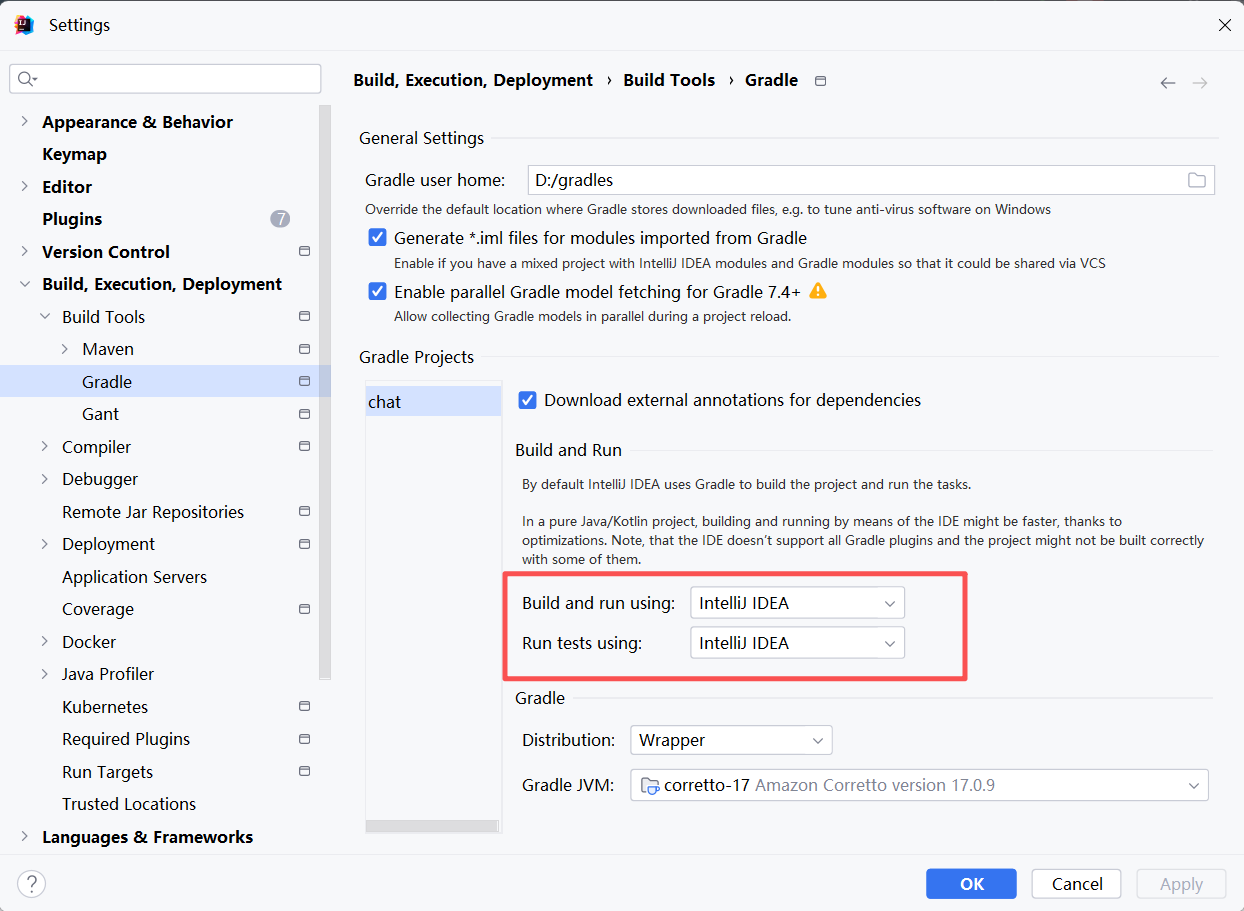Click the help question mark button
This screenshot has width=1244, height=911.
pos(32,884)
